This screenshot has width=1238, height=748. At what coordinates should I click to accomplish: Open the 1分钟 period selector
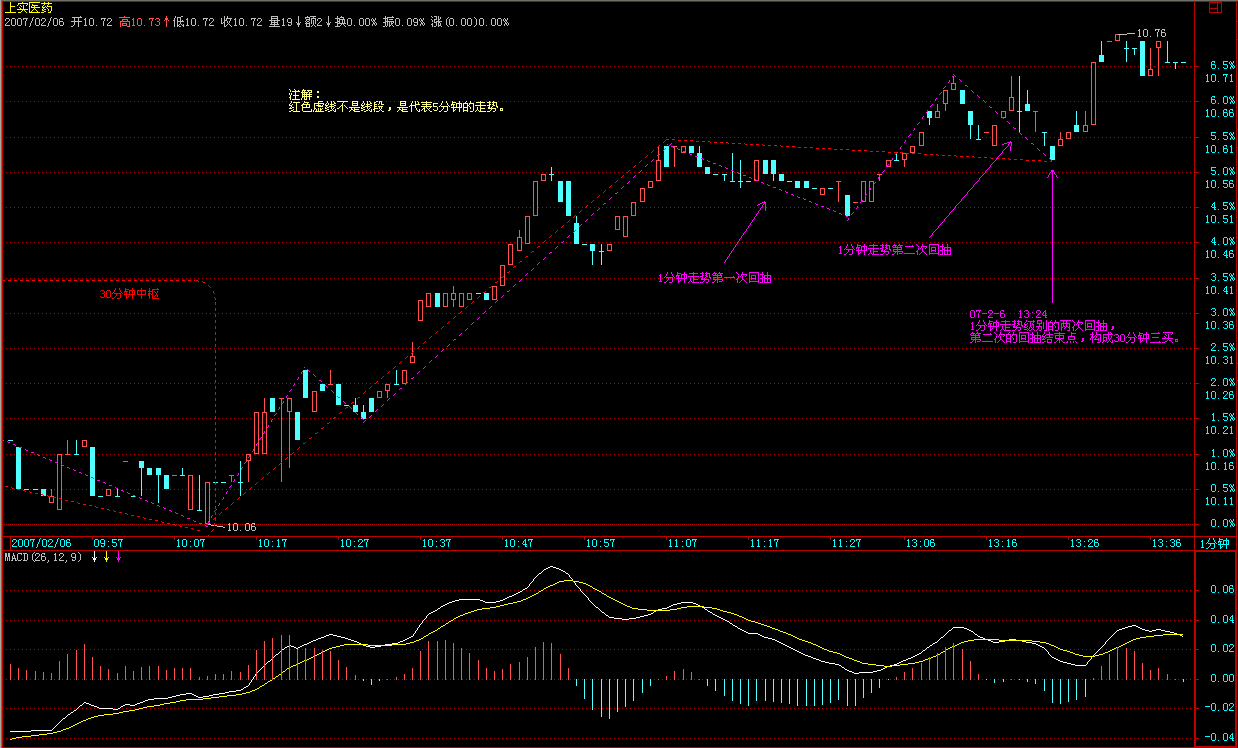(x=1216, y=543)
